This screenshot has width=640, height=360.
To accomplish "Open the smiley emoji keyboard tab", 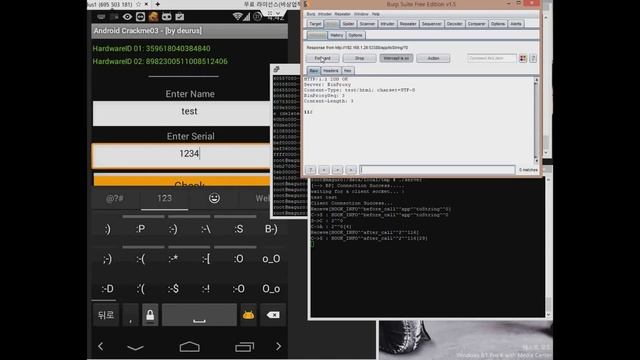I will tap(214, 199).
